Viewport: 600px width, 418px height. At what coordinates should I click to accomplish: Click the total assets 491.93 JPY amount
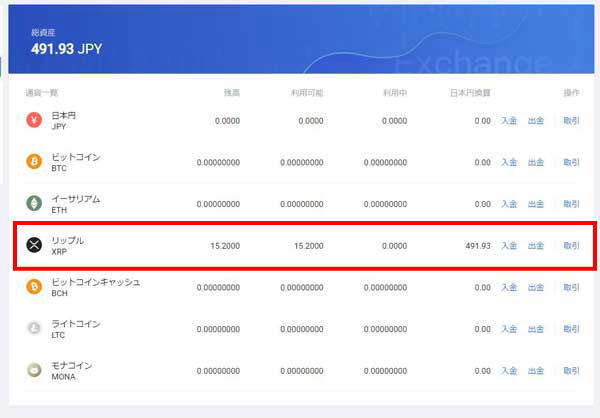(68, 48)
